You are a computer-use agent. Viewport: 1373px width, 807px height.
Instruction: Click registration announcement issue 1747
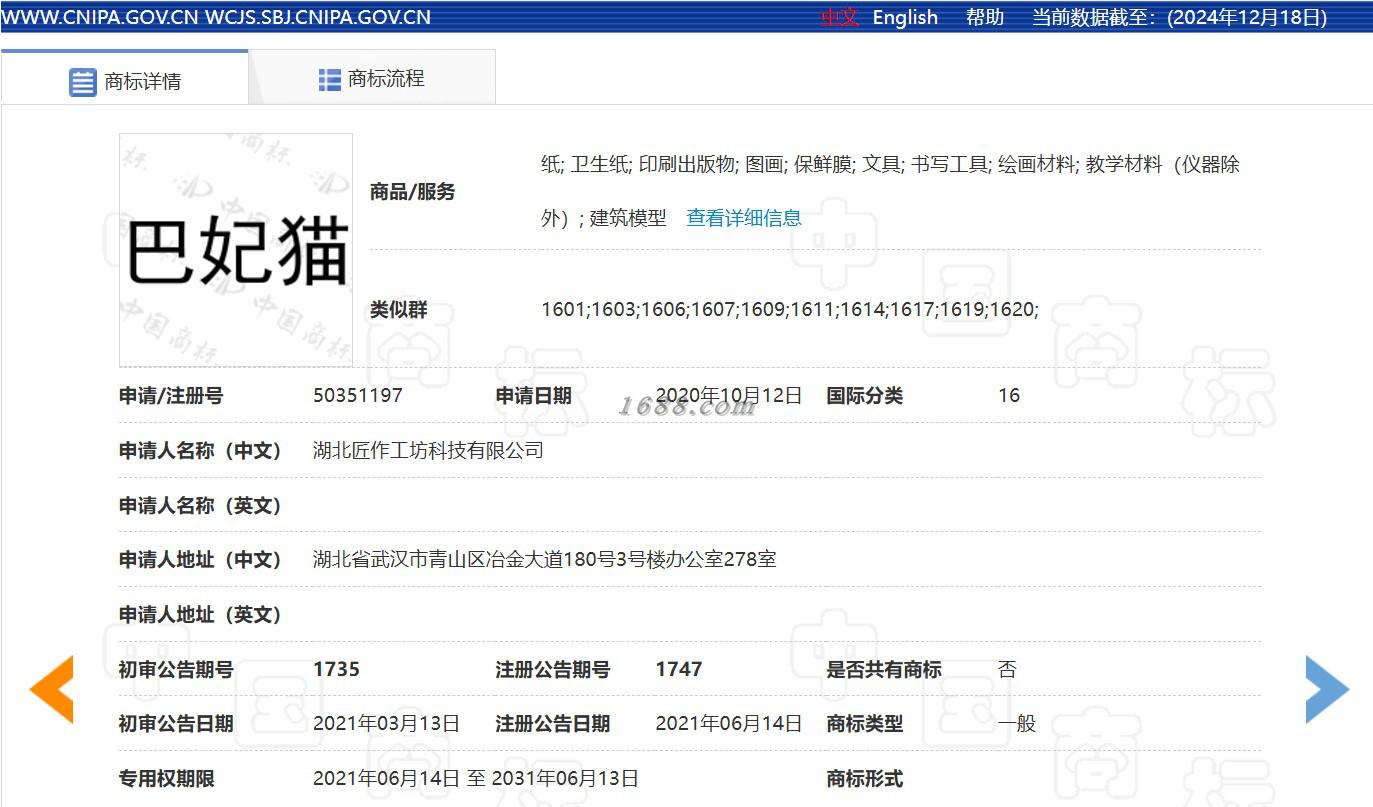coord(679,669)
